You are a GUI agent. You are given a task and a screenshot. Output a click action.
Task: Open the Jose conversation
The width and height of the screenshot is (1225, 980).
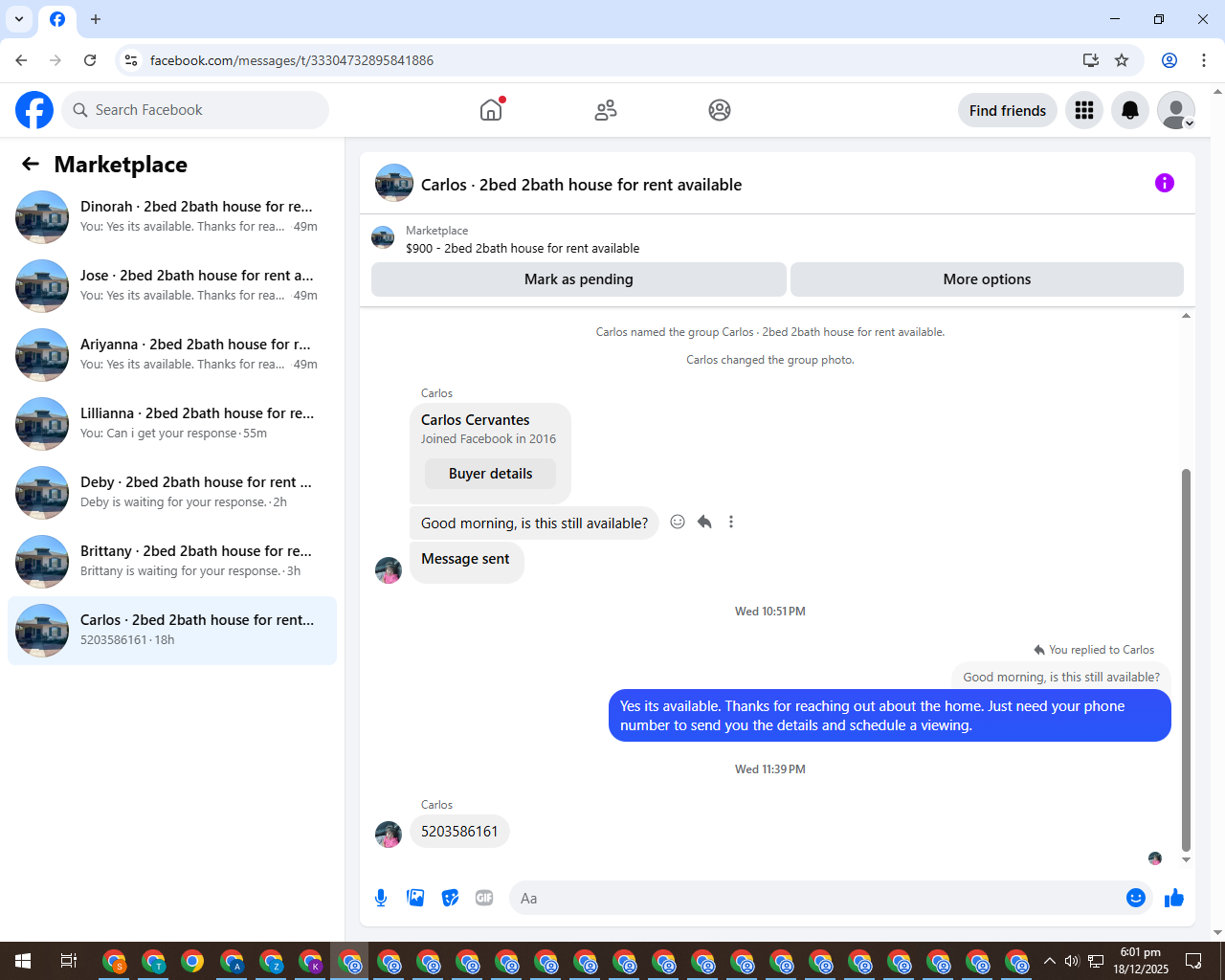(x=172, y=286)
